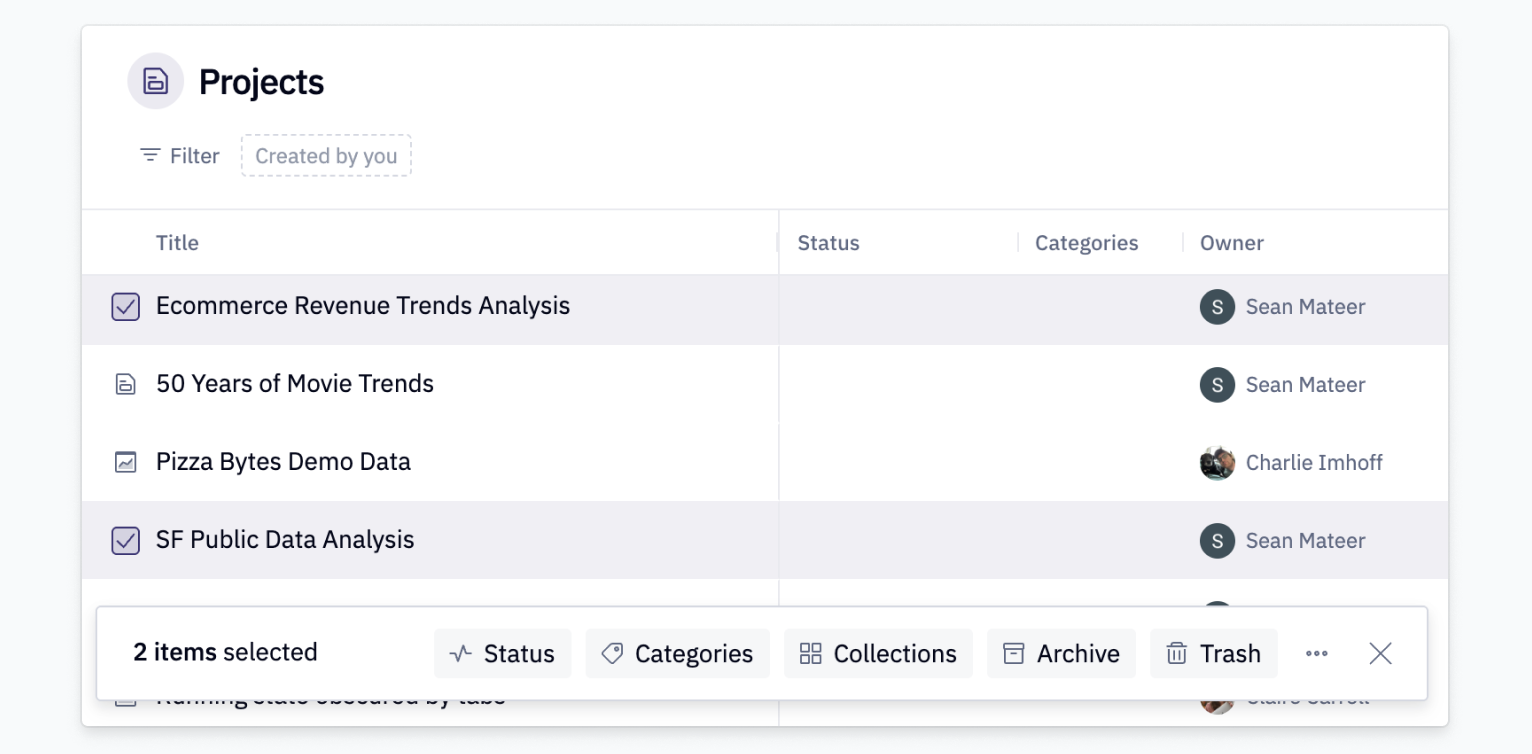The width and height of the screenshot is (1532, 754).
Task: Click the "2 items selected" label
Action: (225, 652)
